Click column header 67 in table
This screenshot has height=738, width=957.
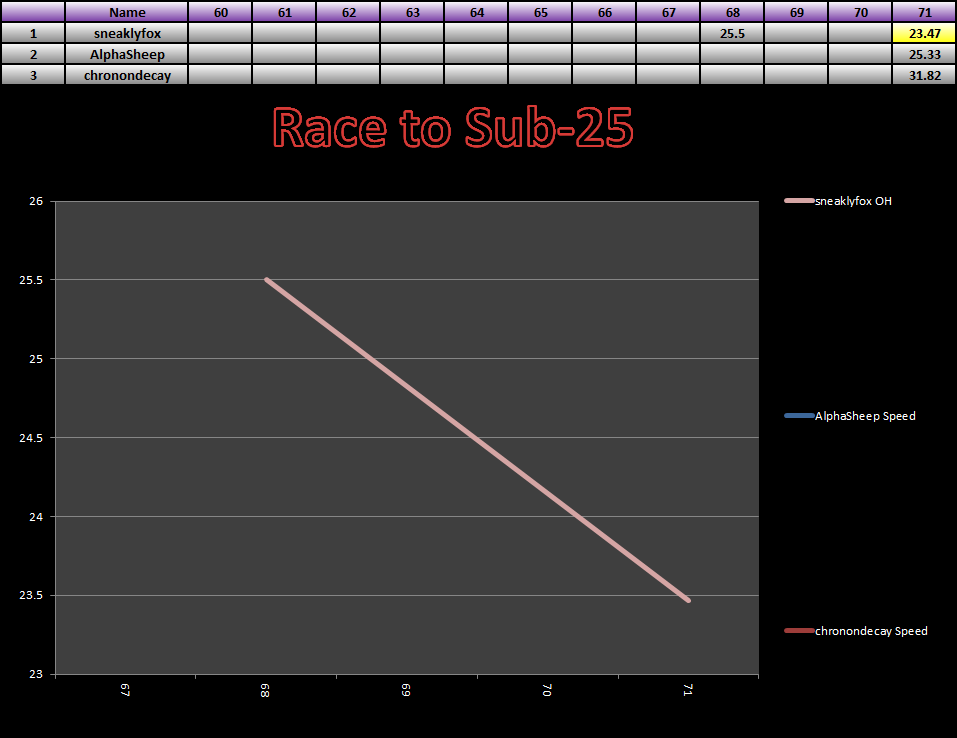[x=668, y=12]
